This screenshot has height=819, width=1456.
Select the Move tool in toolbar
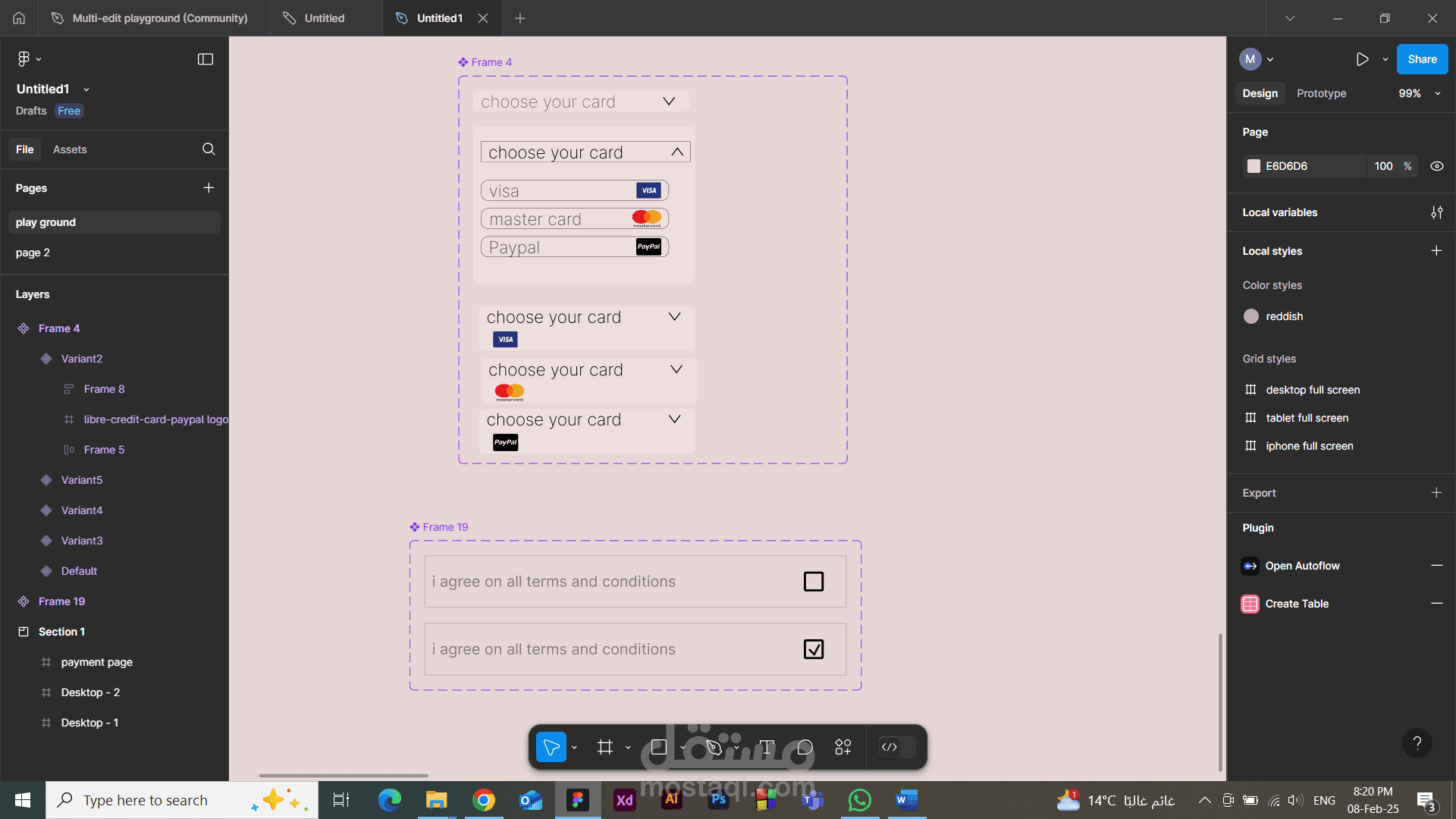551,748
